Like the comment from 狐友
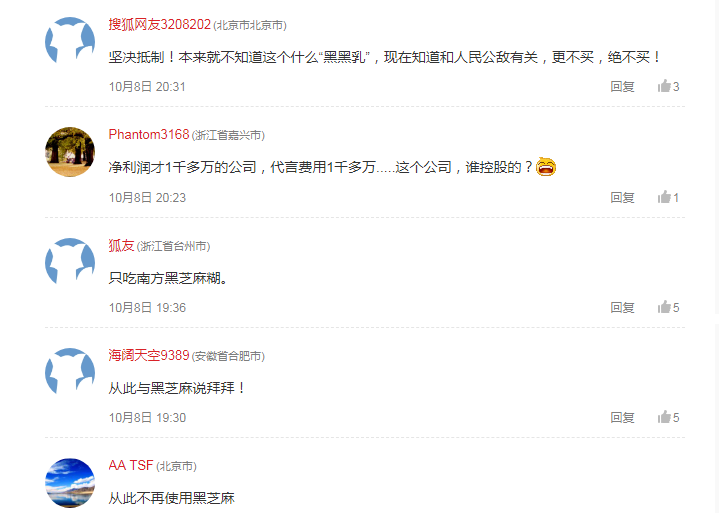Viewport: 719px width, 513px height. tap(668, 307)
